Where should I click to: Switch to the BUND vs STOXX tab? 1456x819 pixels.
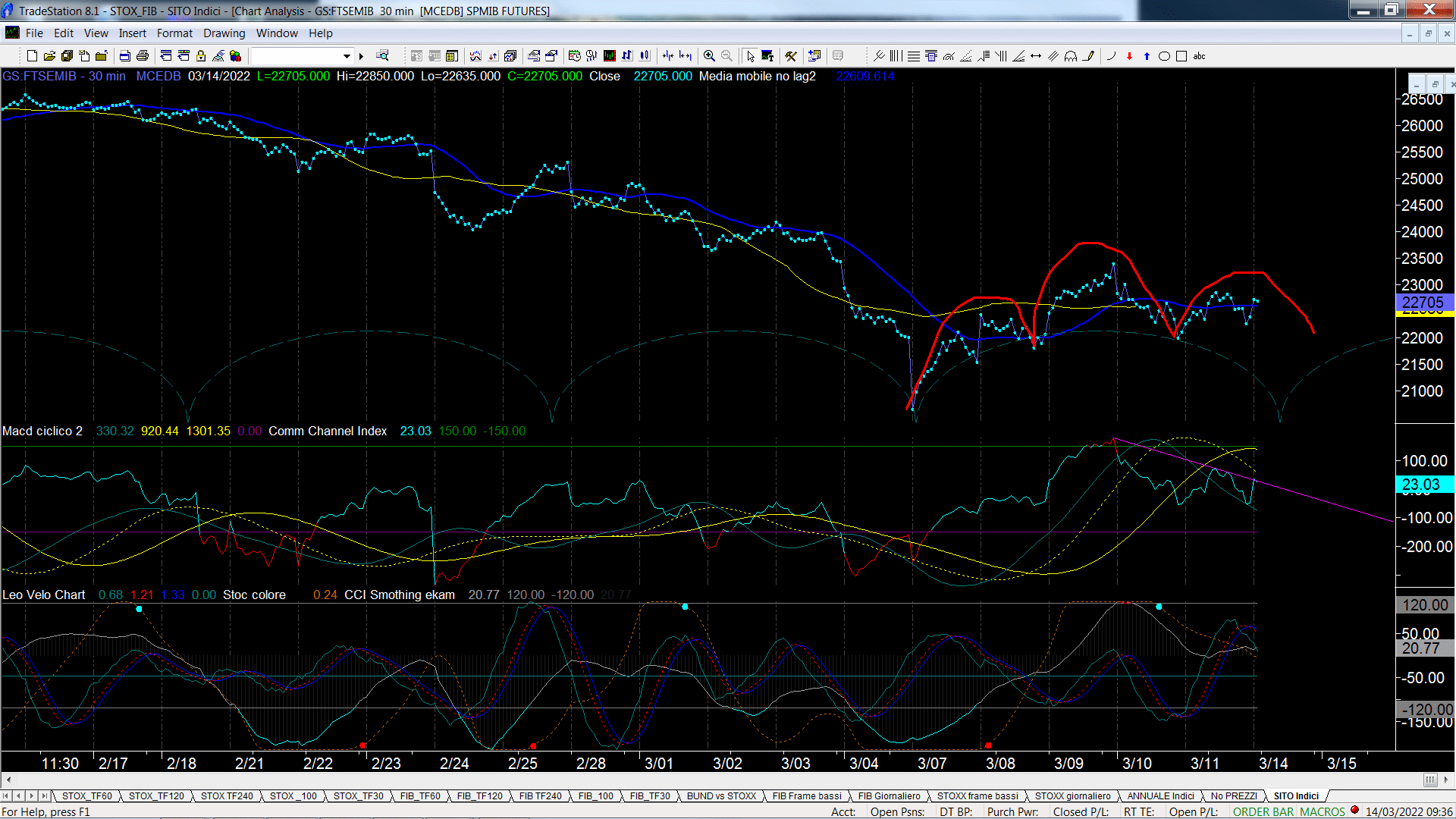[x=721, y=795]
